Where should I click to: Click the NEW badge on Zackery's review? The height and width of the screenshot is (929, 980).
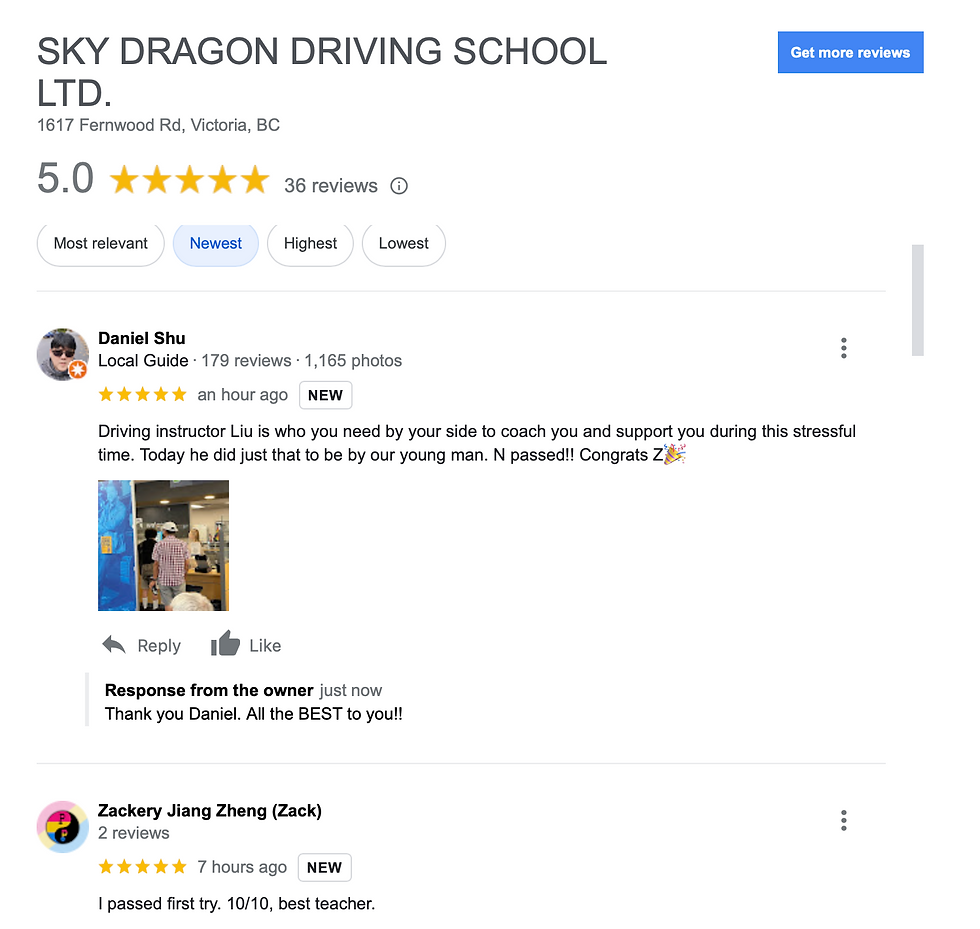tap(324, 867)
